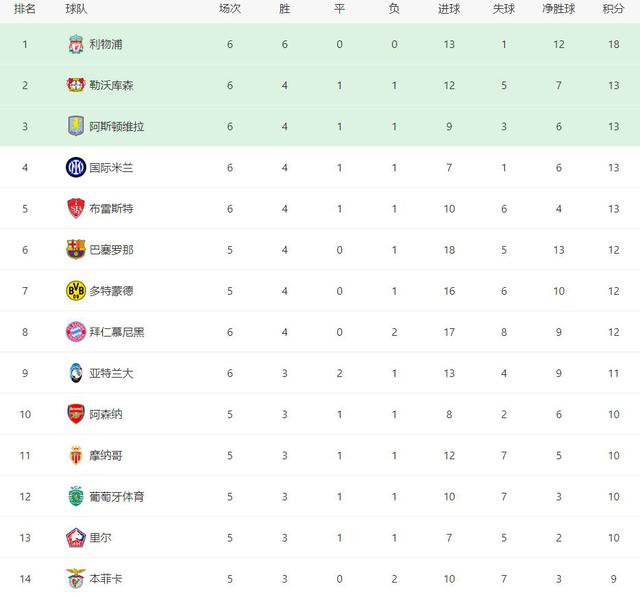This screenshot has height=597, width=640.
Task: Click the 排名 column header
Action: pyautogui.click(x=25, y=9)
